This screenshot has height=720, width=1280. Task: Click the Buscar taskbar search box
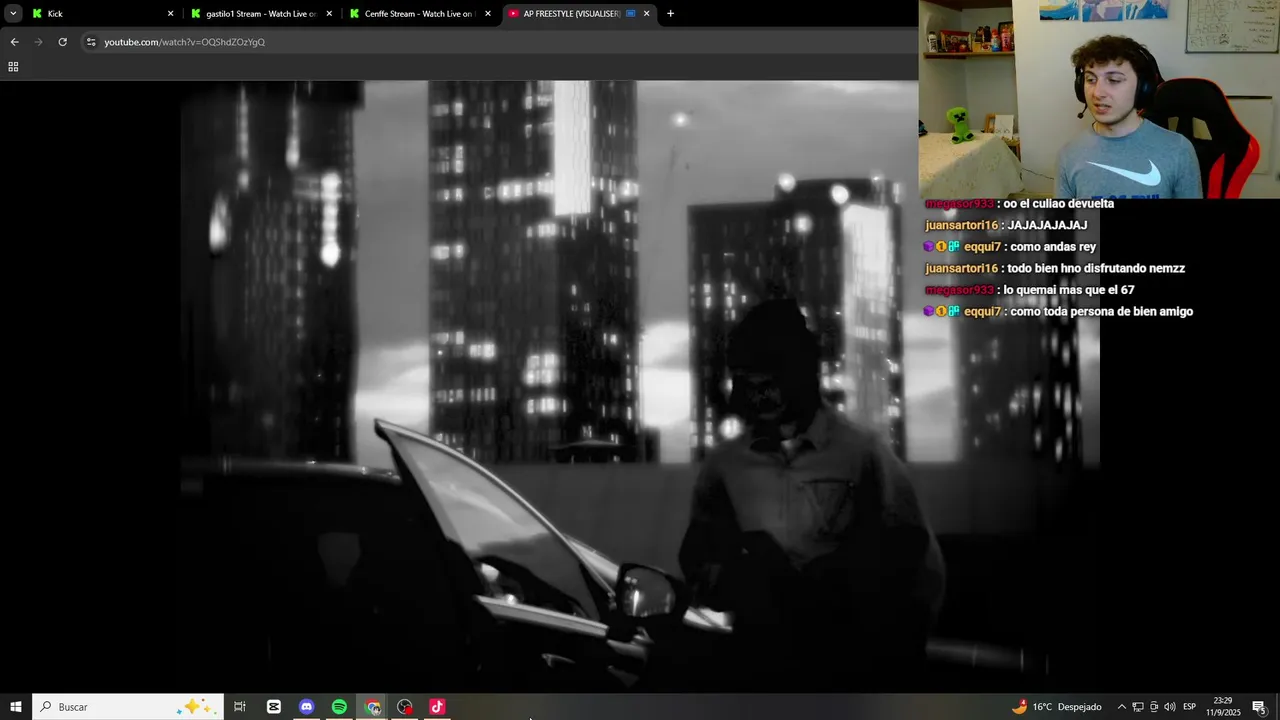pos(127,707)
